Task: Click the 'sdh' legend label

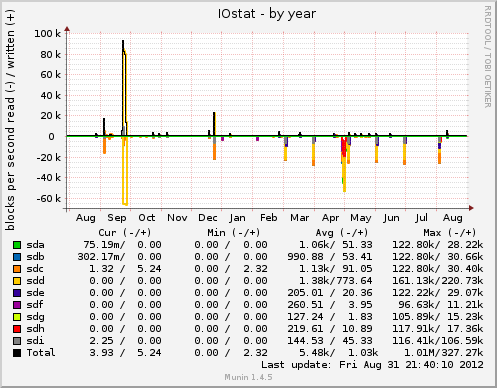Action: pos(35,329)
